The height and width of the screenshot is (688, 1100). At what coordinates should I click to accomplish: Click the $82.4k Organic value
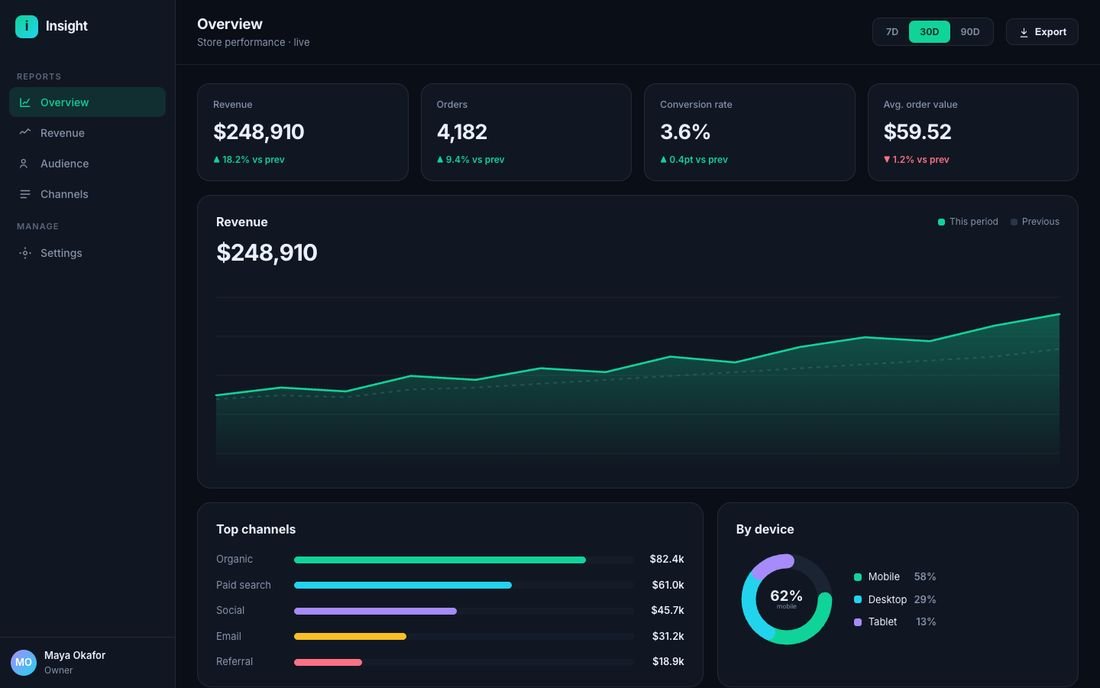666,559
